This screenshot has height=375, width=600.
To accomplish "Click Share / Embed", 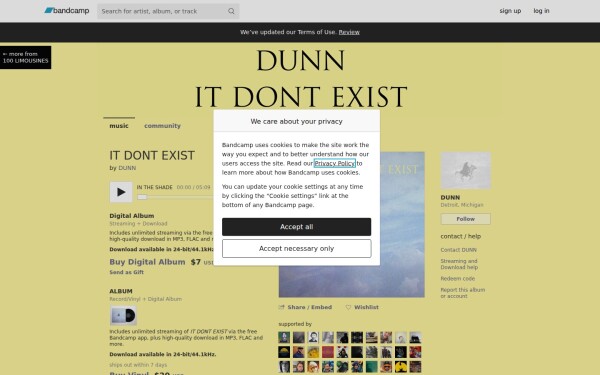I will pos(305,307).
